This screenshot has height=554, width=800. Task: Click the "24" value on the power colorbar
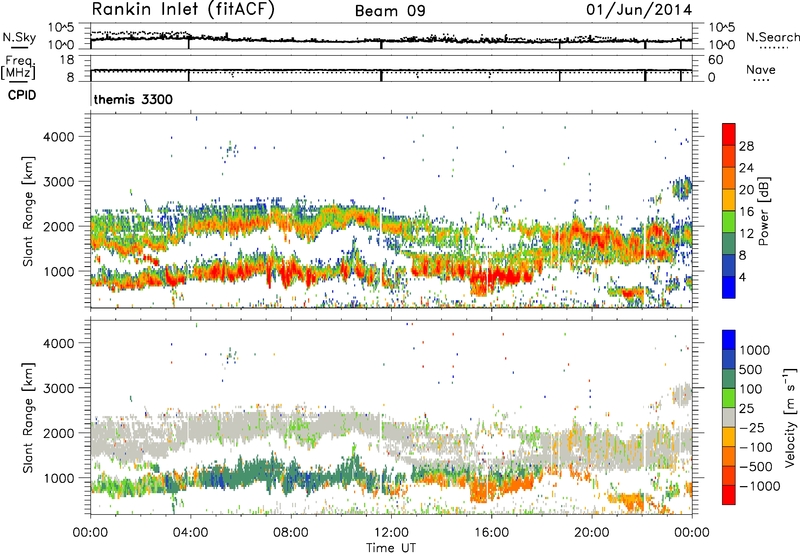[746, 168]
